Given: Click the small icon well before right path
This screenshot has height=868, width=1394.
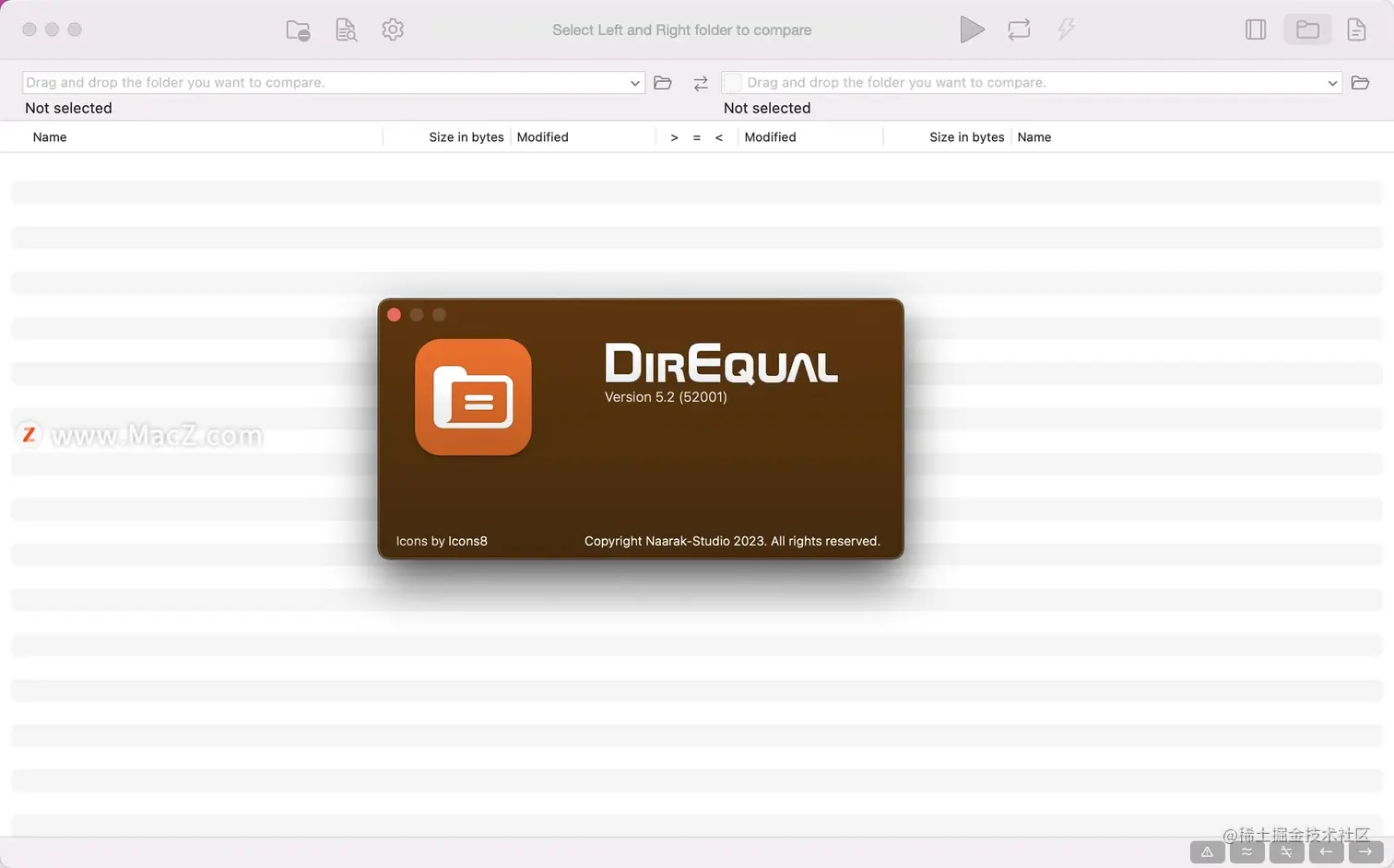Looking at the screenshot, I should (x=732, y=83).
